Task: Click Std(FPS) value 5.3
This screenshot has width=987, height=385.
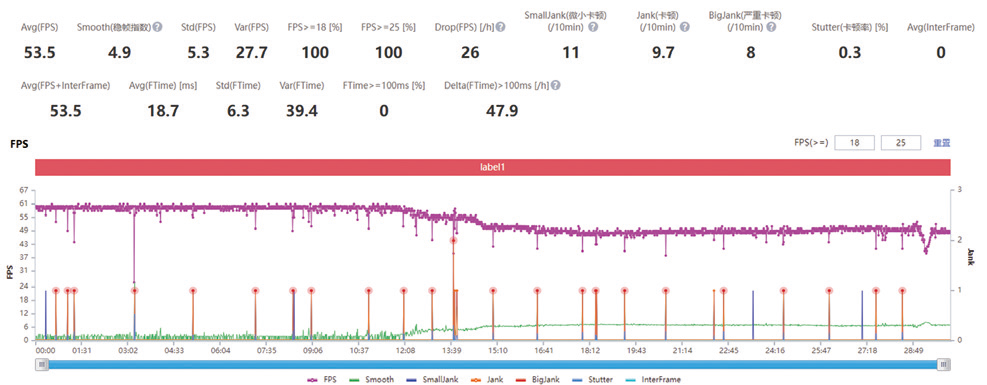Action: pos(198,53)
